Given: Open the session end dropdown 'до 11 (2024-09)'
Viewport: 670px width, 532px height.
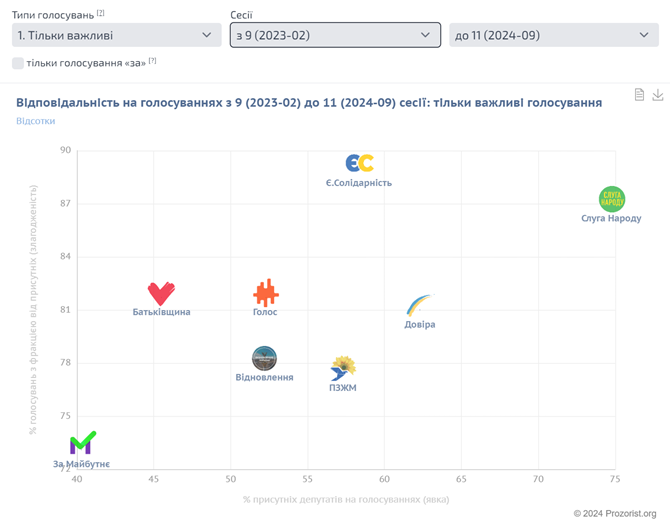Looking at the screenshot, I should 554,35.
